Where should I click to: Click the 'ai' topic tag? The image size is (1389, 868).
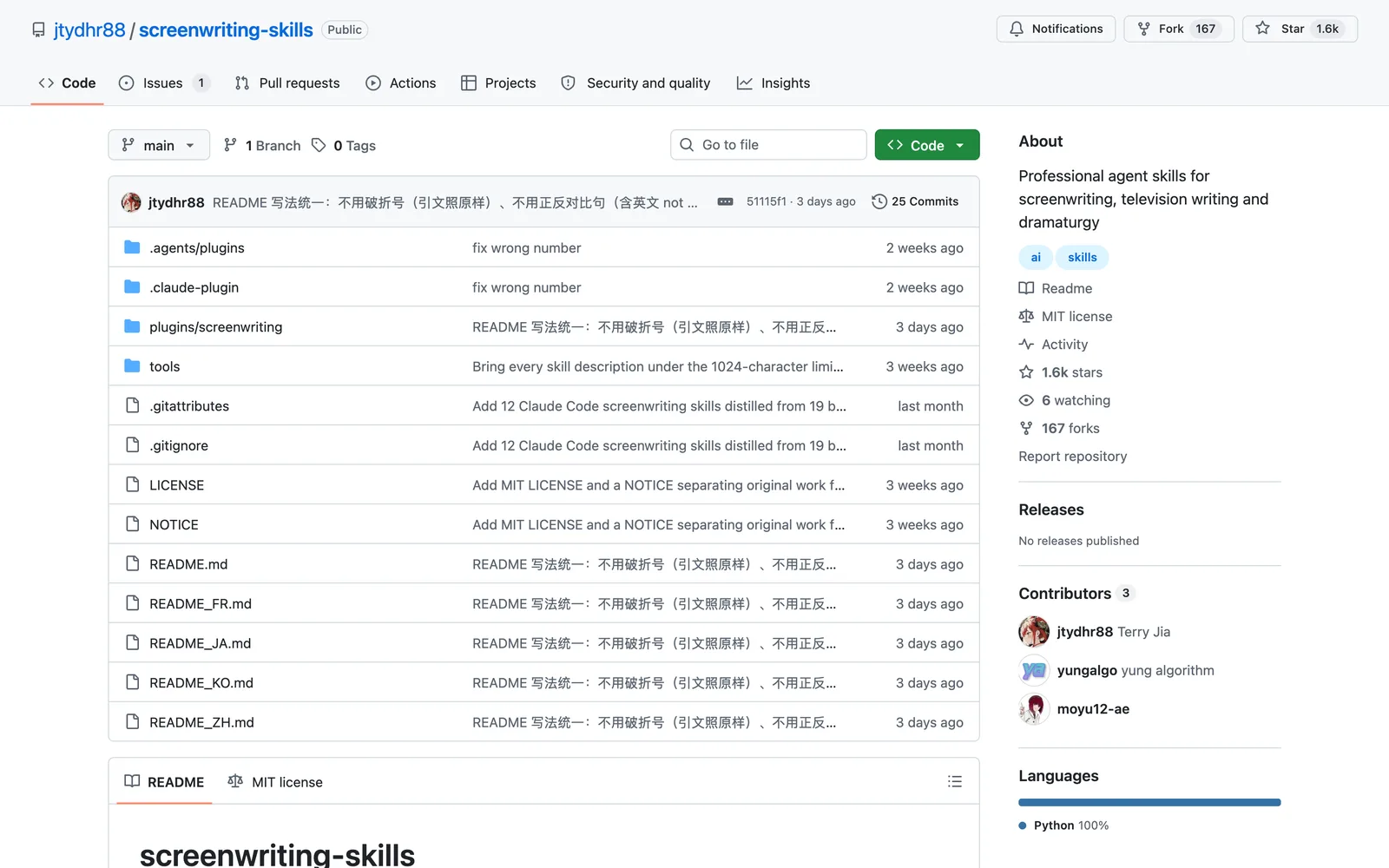tap(1036, 257)
